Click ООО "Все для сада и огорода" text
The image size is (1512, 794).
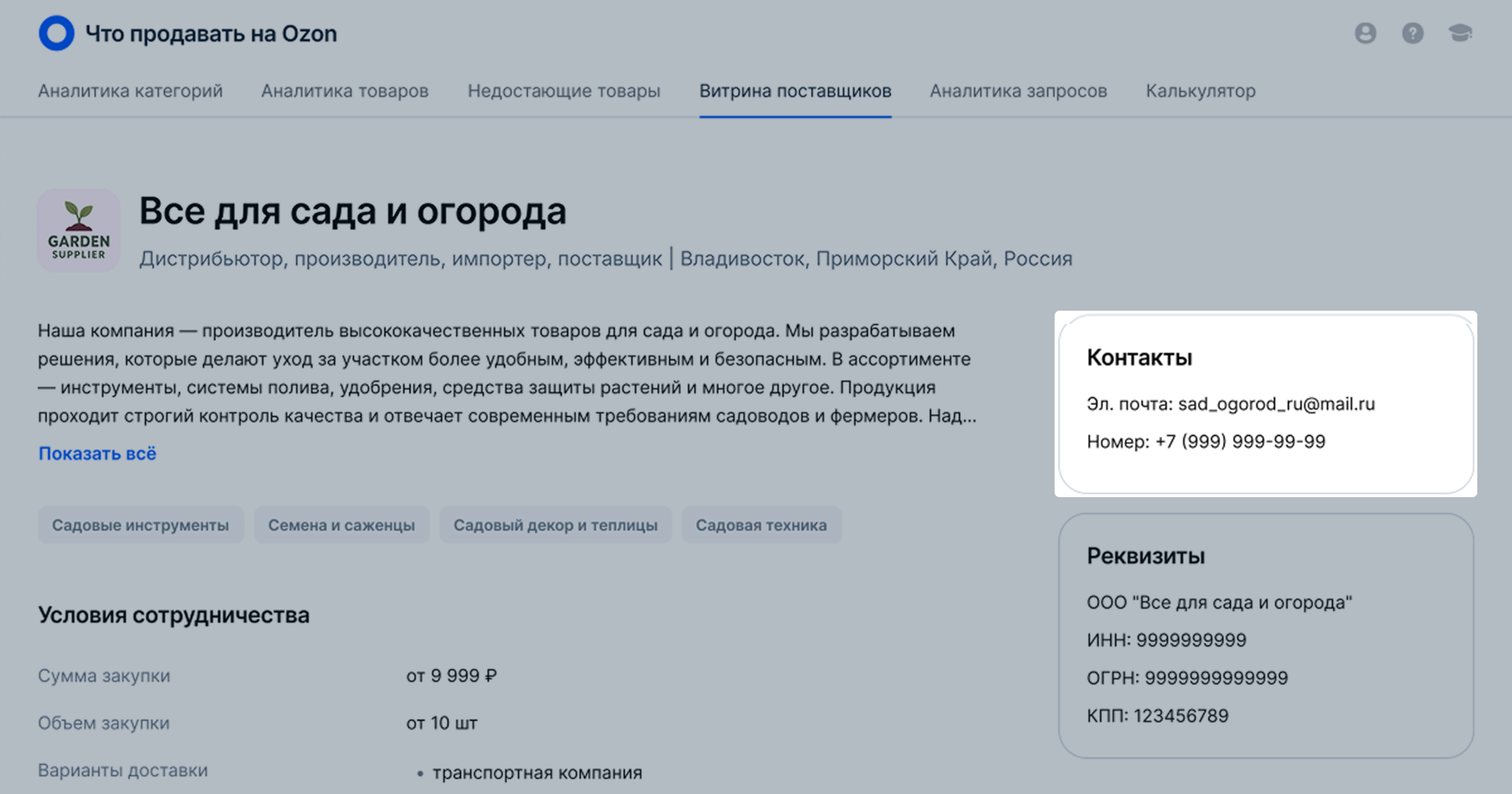pyautogui.click(x=1219, y=602)
